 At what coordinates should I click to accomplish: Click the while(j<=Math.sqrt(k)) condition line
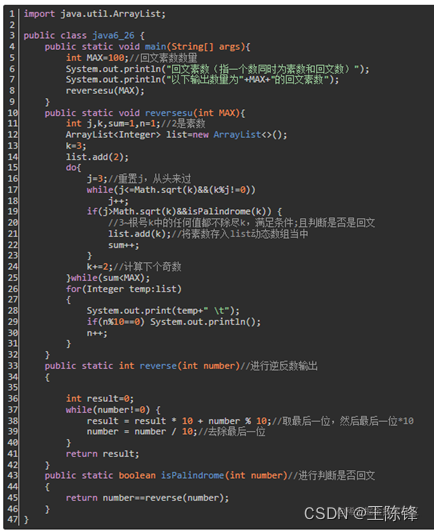click(171, 190)
